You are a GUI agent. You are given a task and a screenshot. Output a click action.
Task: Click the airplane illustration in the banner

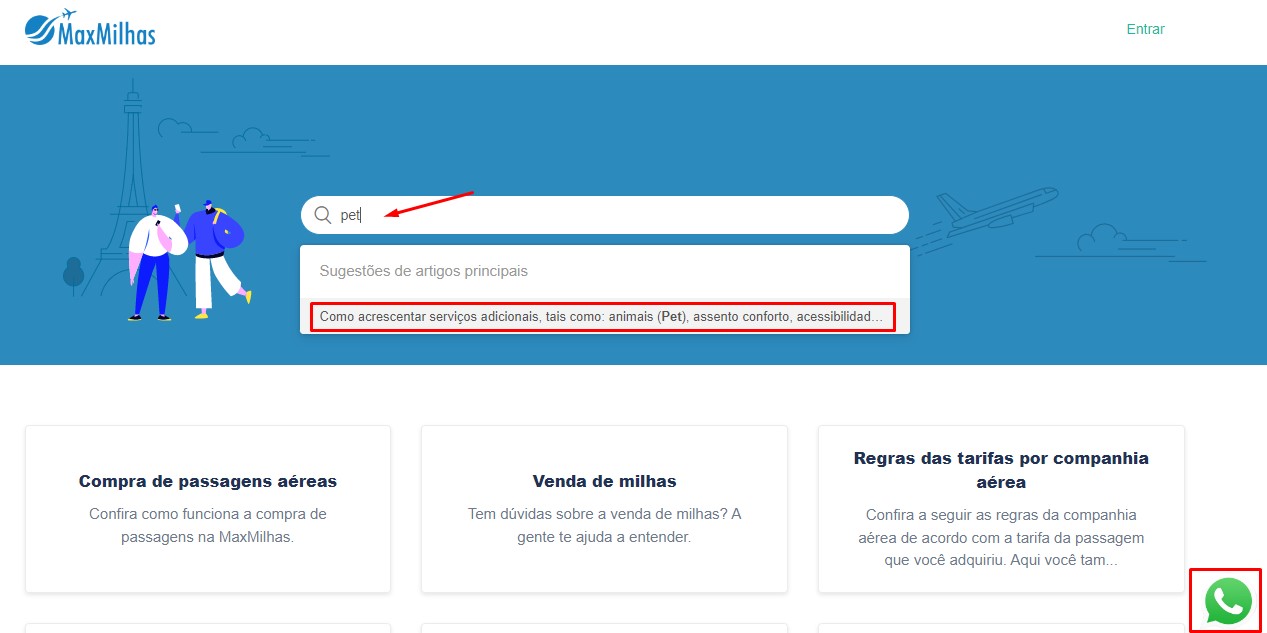tap(995, 212)
